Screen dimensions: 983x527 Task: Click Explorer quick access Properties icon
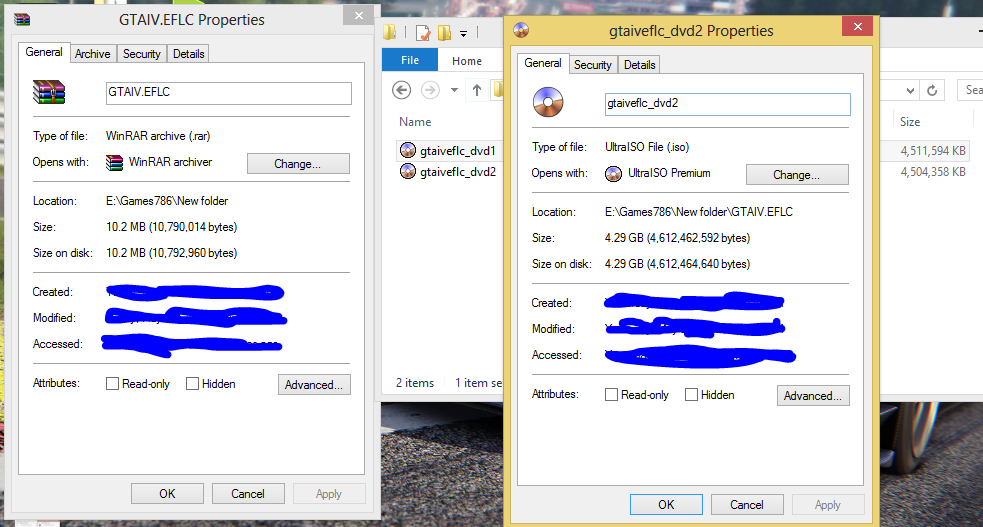(423, 33)
